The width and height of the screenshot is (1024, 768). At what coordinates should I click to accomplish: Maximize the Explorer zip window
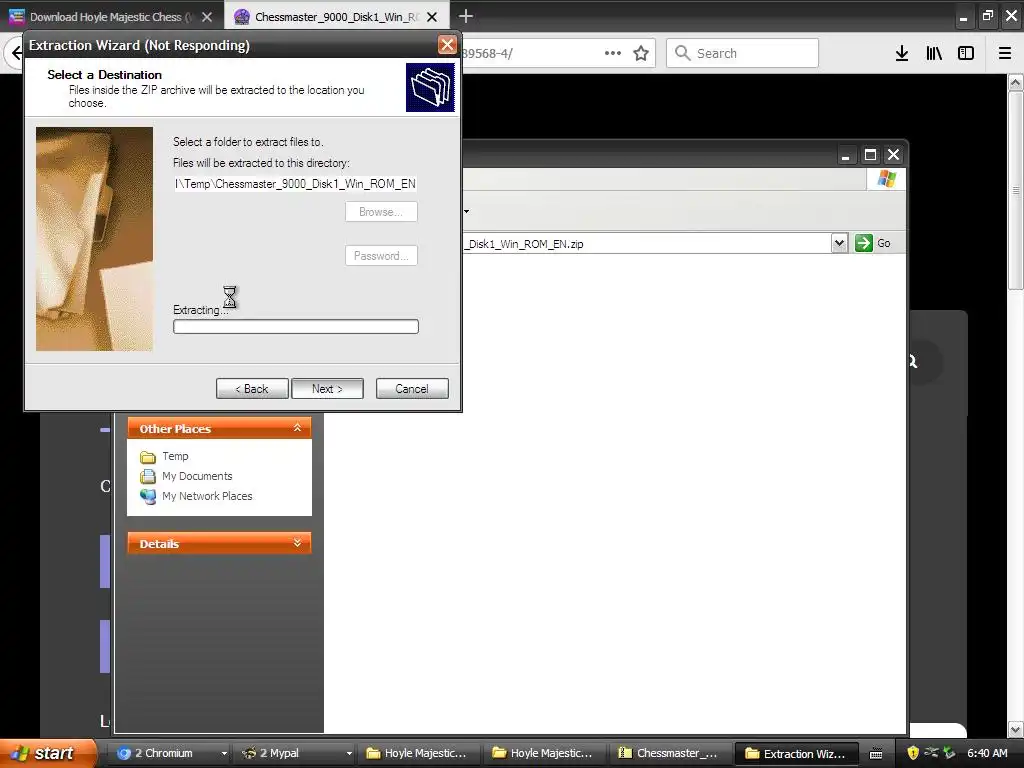click(870, 155)
